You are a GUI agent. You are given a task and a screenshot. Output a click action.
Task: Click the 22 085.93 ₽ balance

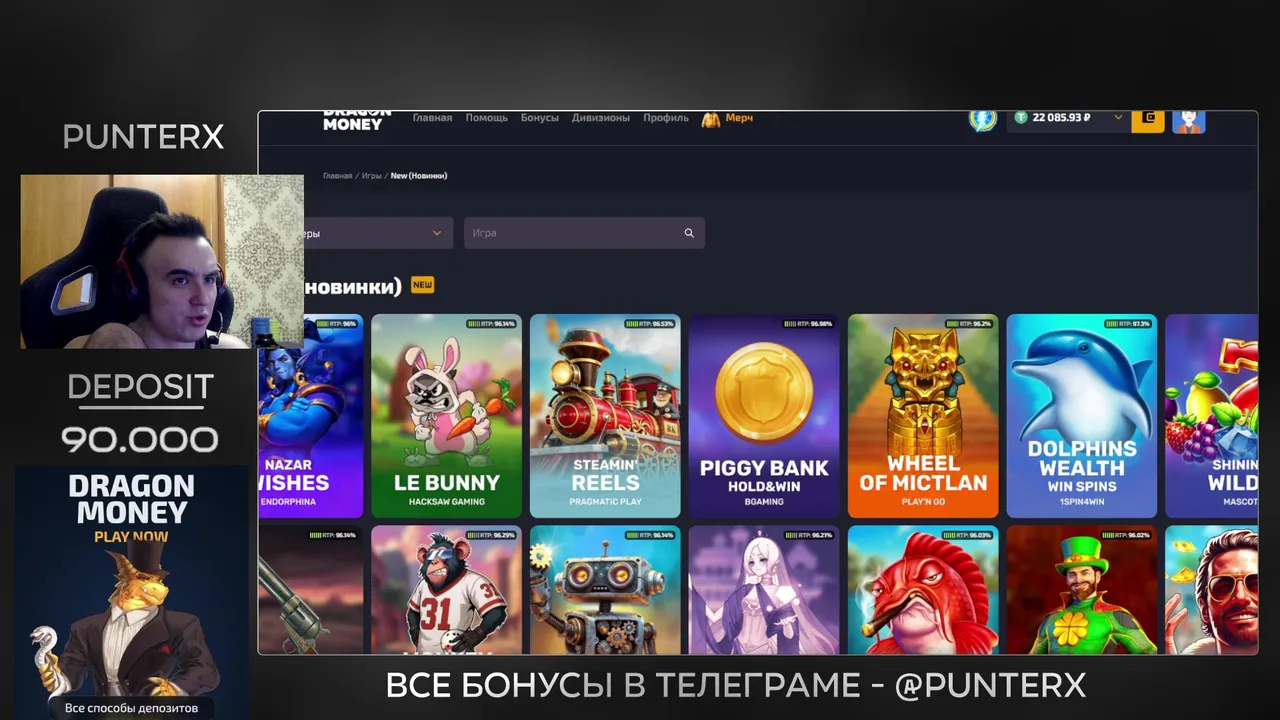click(x=1062, y=117)
